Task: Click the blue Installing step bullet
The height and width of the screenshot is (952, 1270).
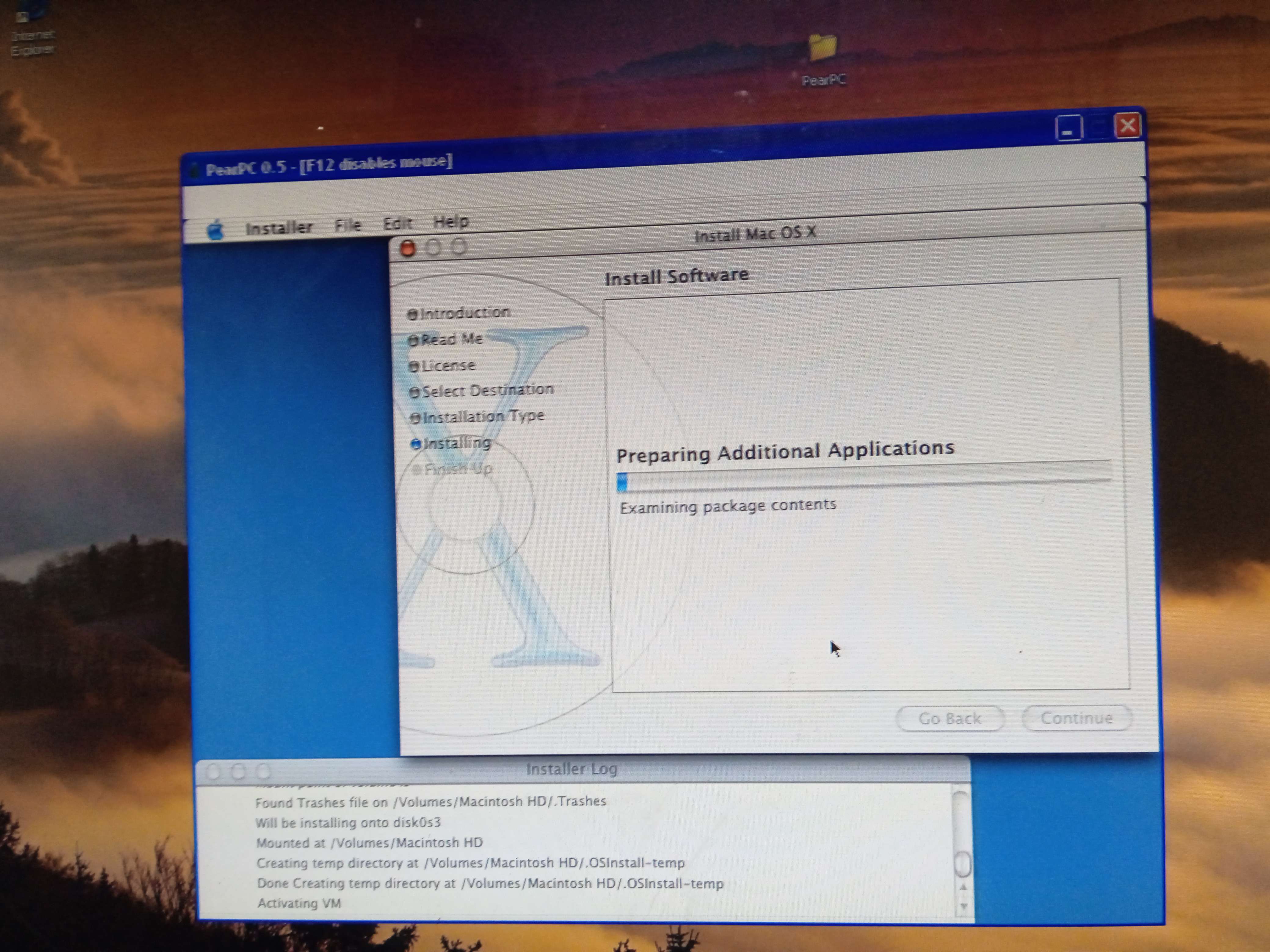Action: [416, 444]
